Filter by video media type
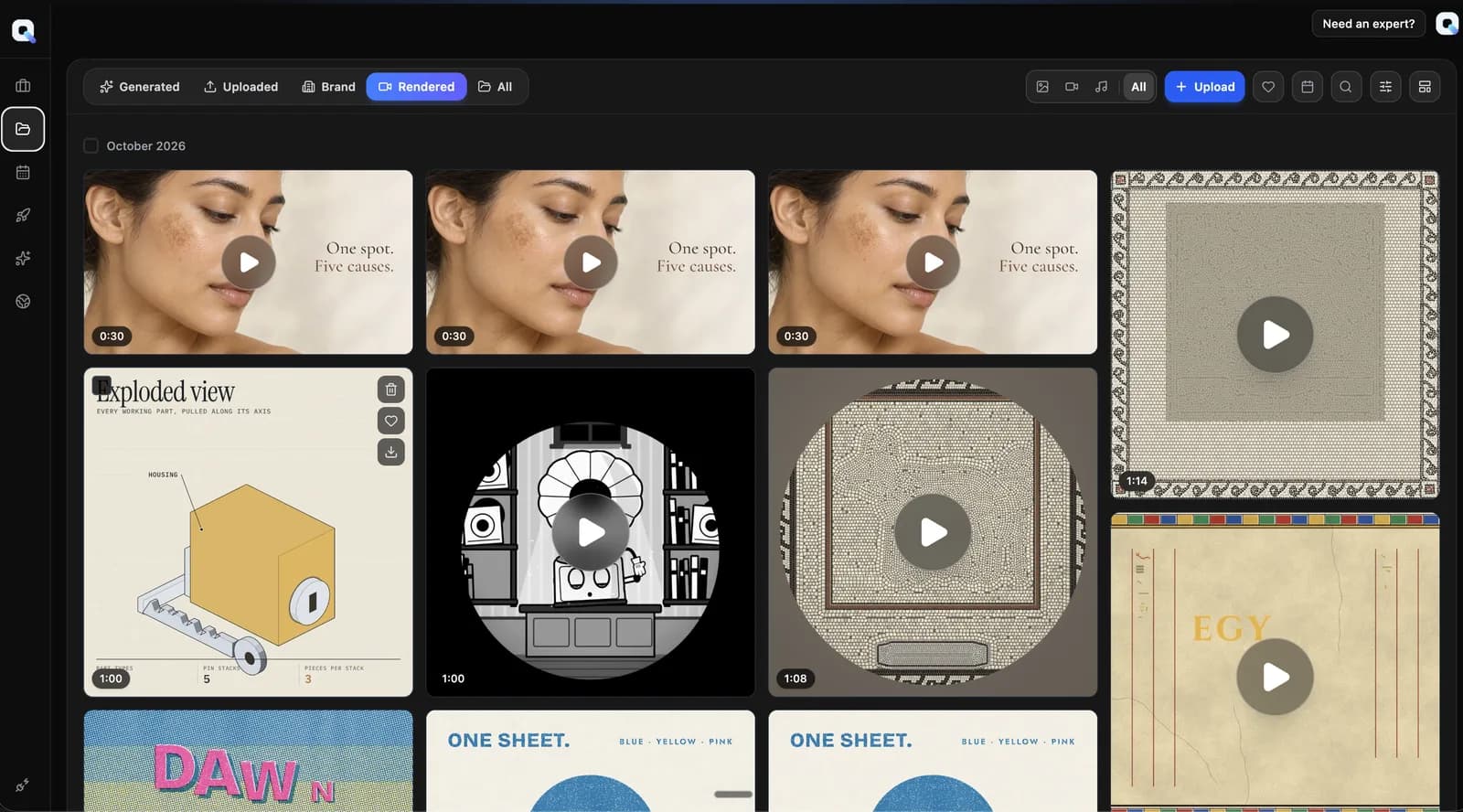This screenshot has width=1463, height=812. (1072, 87)
